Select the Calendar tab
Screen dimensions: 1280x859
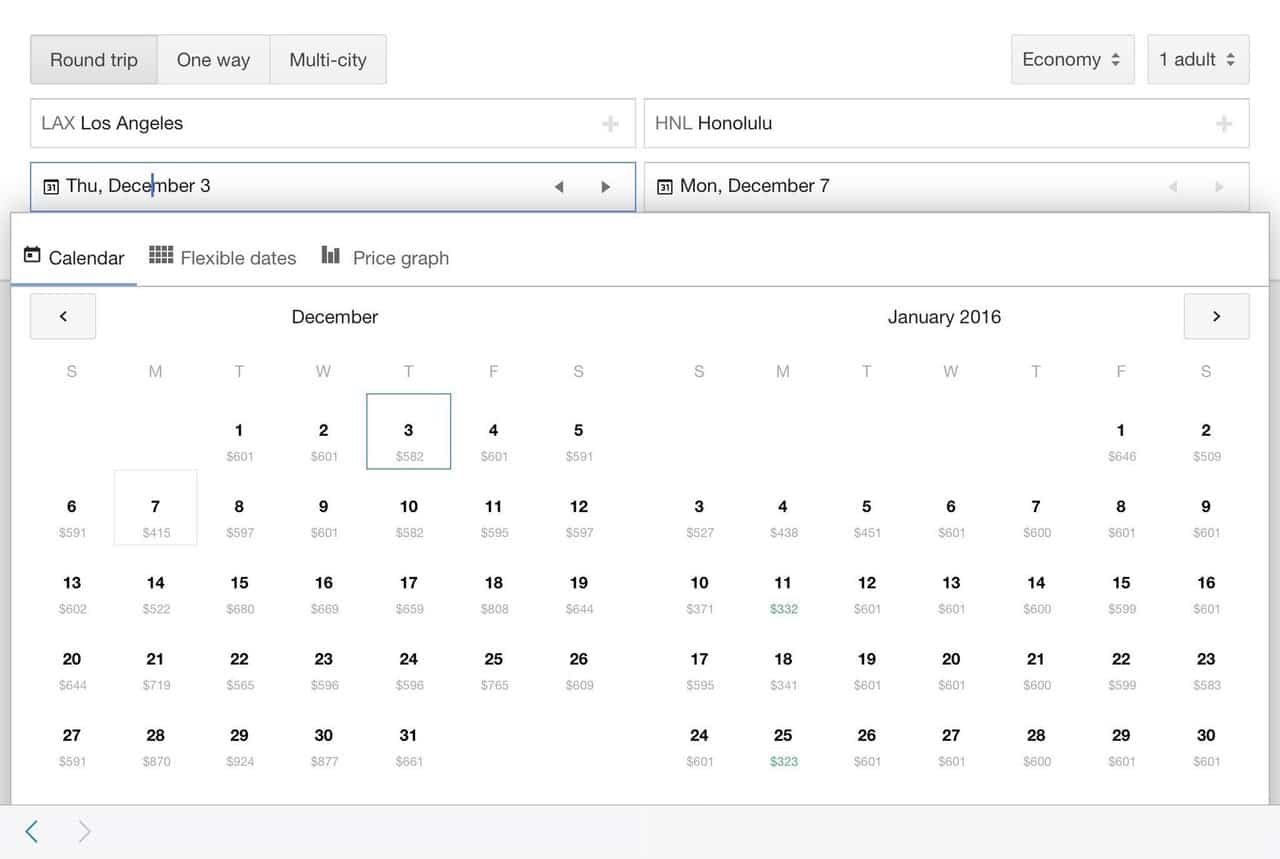74,257
